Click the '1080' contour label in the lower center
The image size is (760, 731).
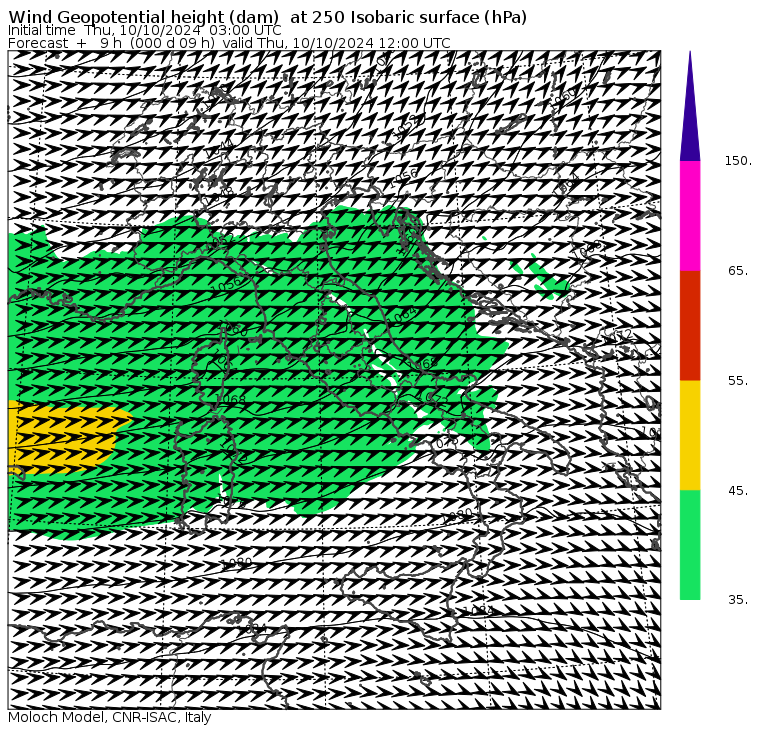pyautogui.click(x=236, y=563)
